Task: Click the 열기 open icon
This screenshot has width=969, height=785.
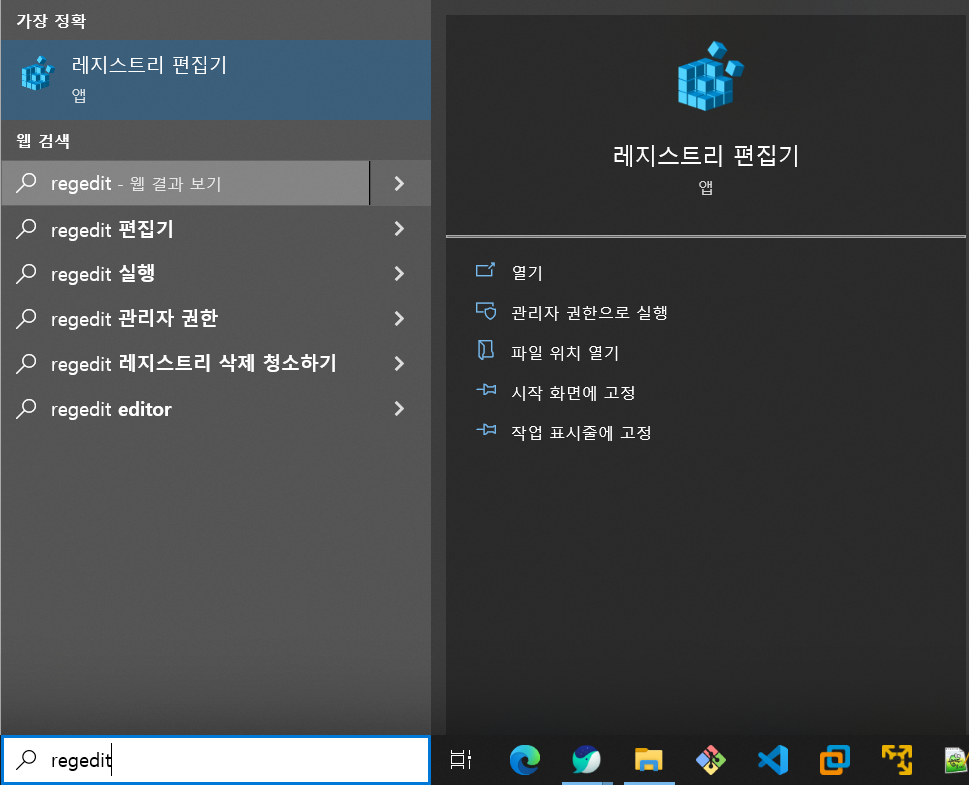Action: tap(485, 270)
